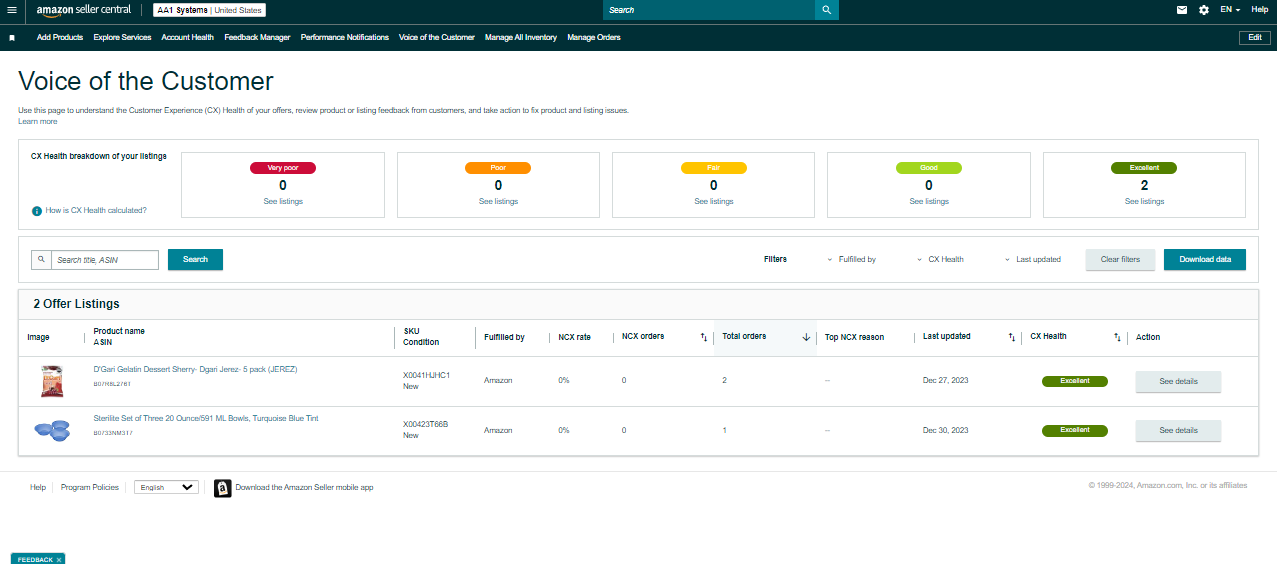Sort by Total orders down arrow
The height and width of the screenshot is (564, 1277).
click(x=806, y=337)
